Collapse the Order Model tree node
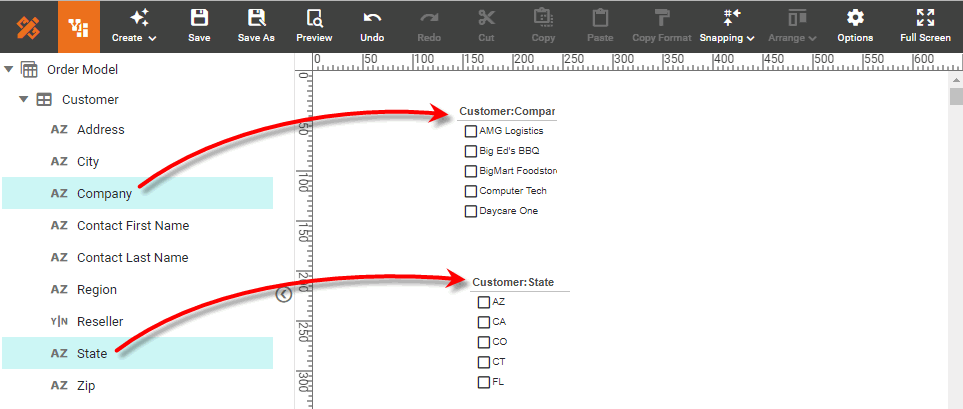This screenshot has width=963, height=409. point(9,69)
